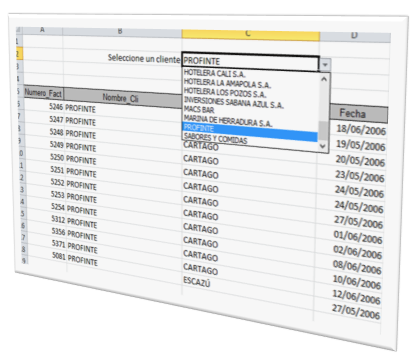Click the ESCAZÚ cell
414x363 pixels.
pyautogui.click(x=197, y=282)
